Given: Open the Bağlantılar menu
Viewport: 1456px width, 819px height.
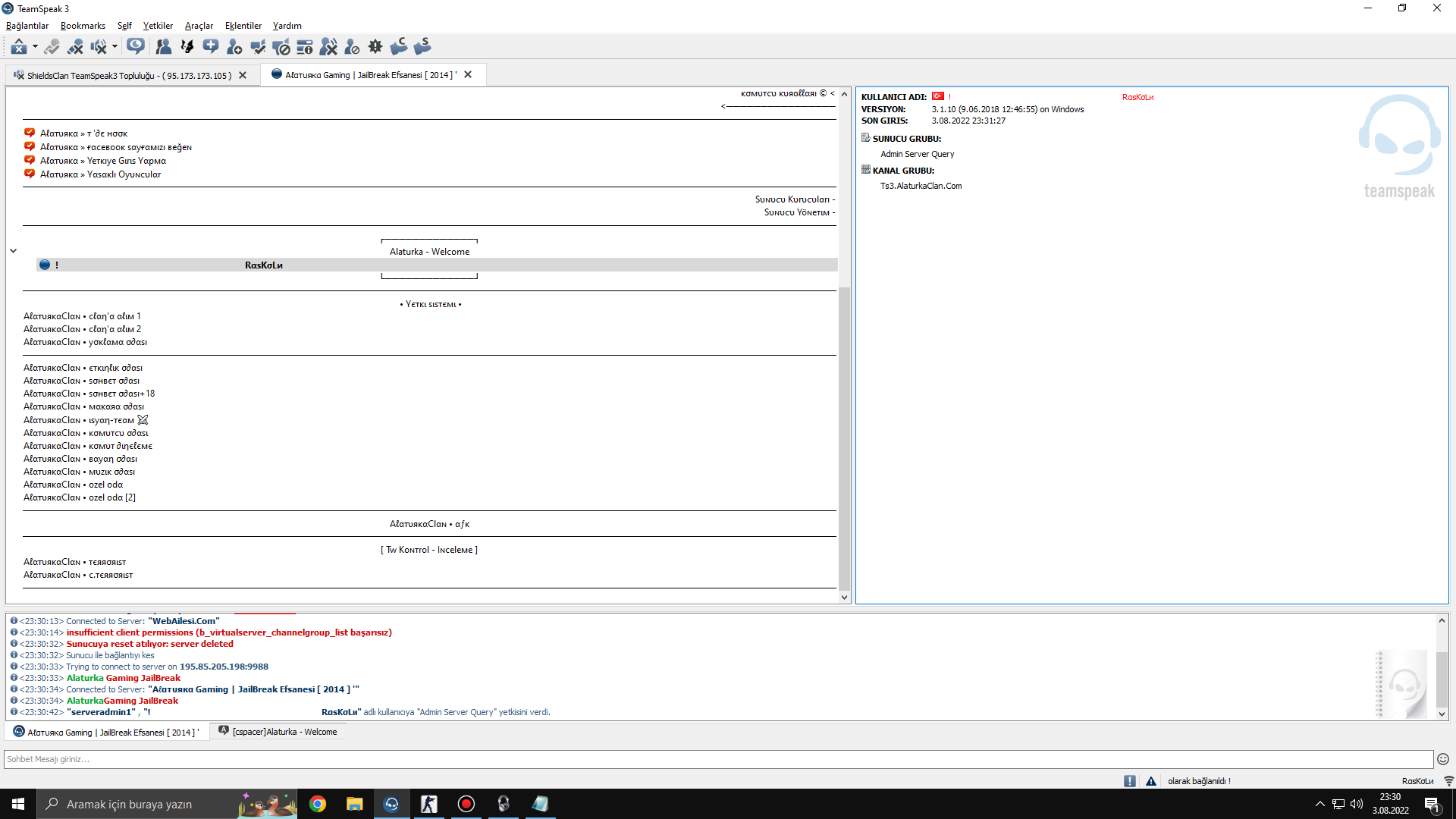Looking at the screenshot, I should pos(27,26).
